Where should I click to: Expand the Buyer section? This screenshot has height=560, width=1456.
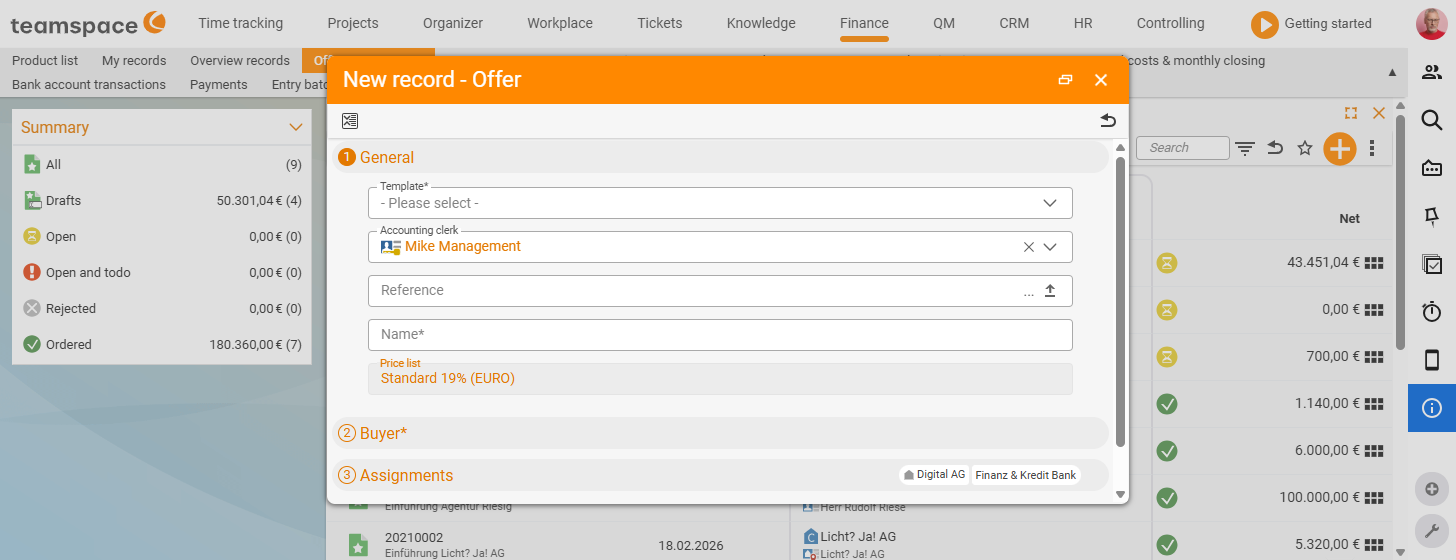point(720,433)
